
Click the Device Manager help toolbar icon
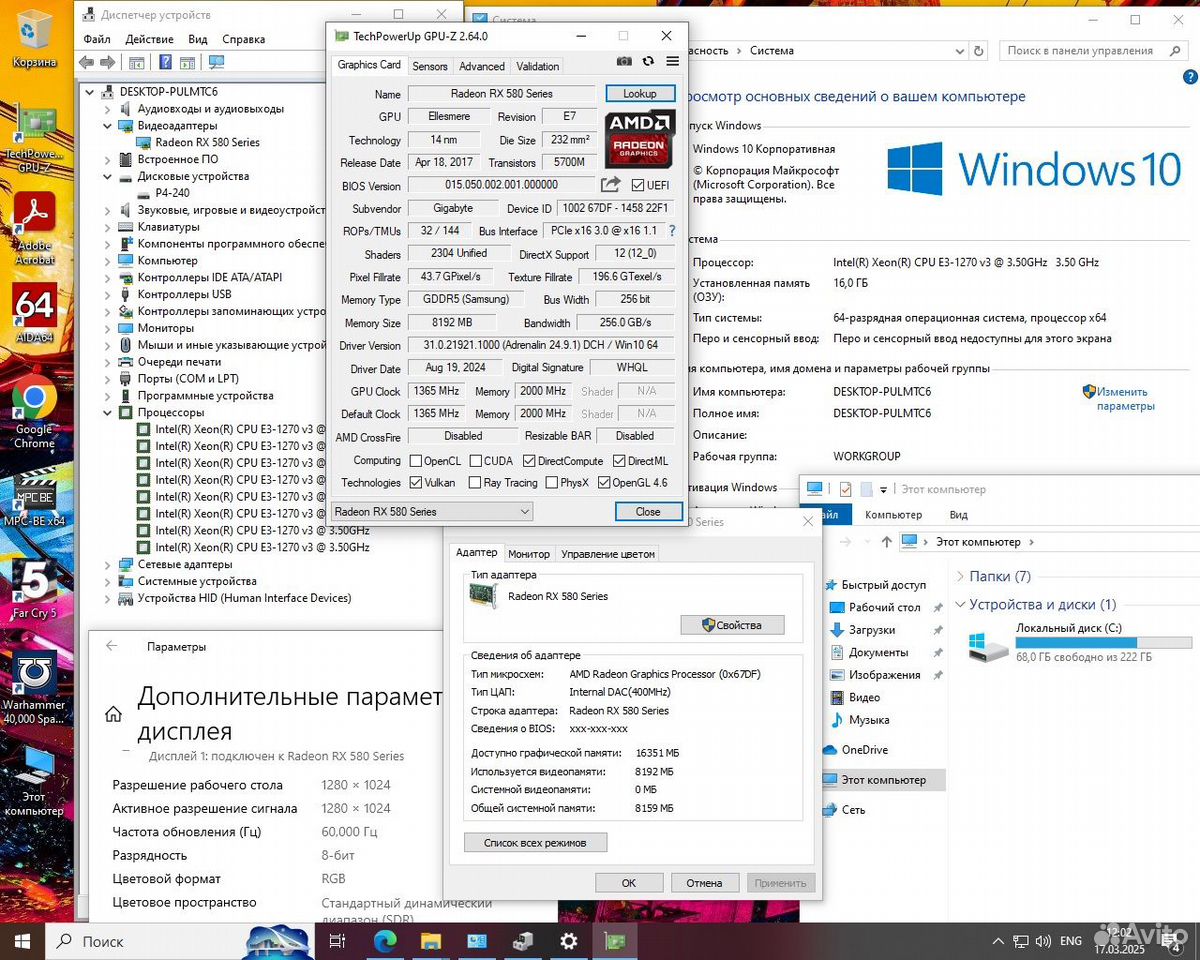(164, 62)
